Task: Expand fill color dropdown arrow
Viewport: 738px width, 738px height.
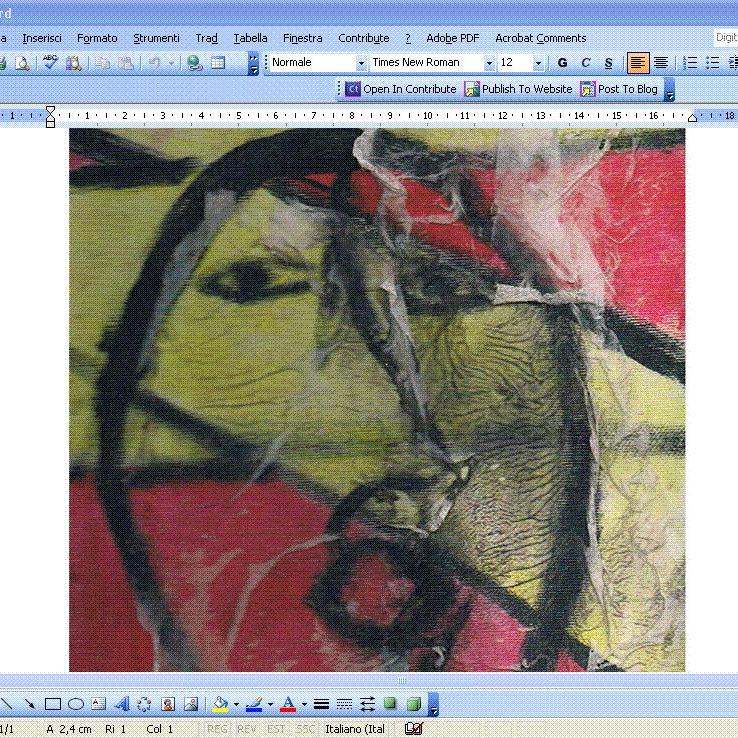Action: [236, 705]
